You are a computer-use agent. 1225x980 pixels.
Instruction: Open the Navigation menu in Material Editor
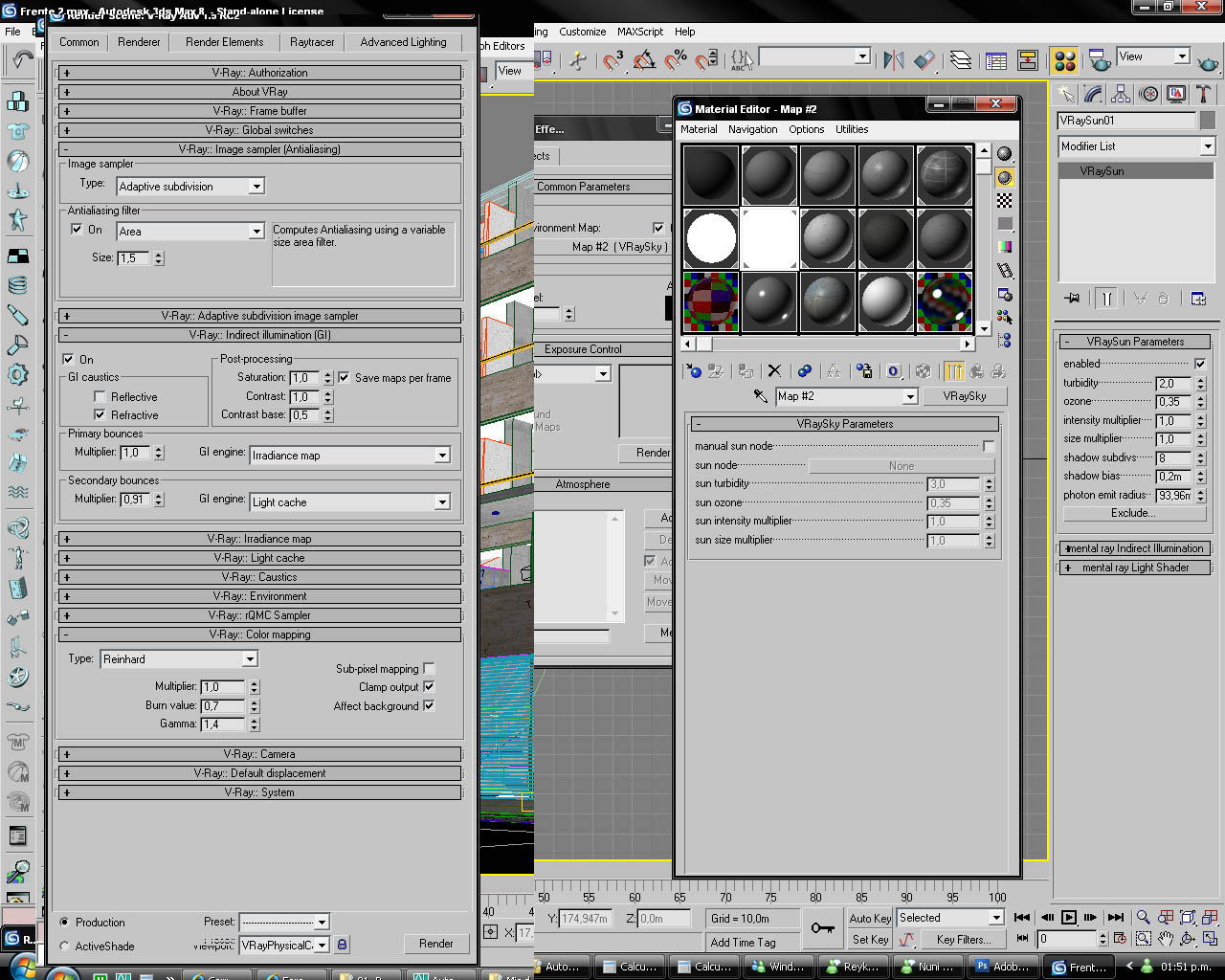click(752, 129)
